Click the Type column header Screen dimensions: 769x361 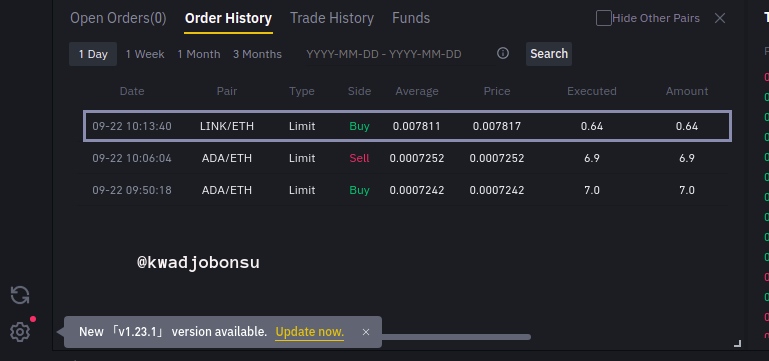302,91
